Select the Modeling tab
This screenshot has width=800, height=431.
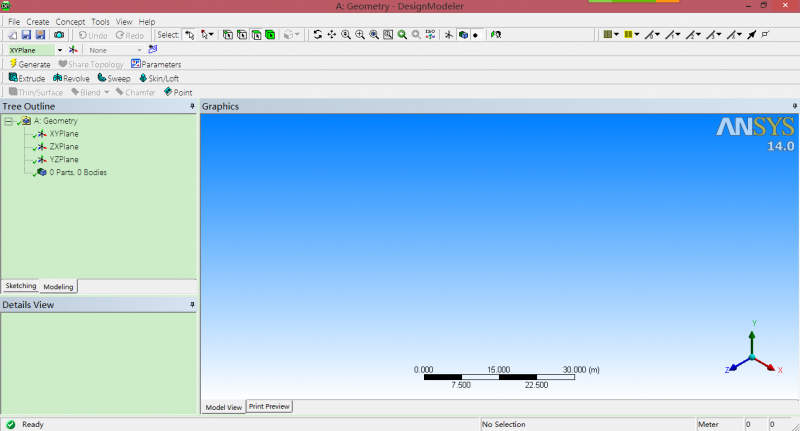(x=58, y=287)
